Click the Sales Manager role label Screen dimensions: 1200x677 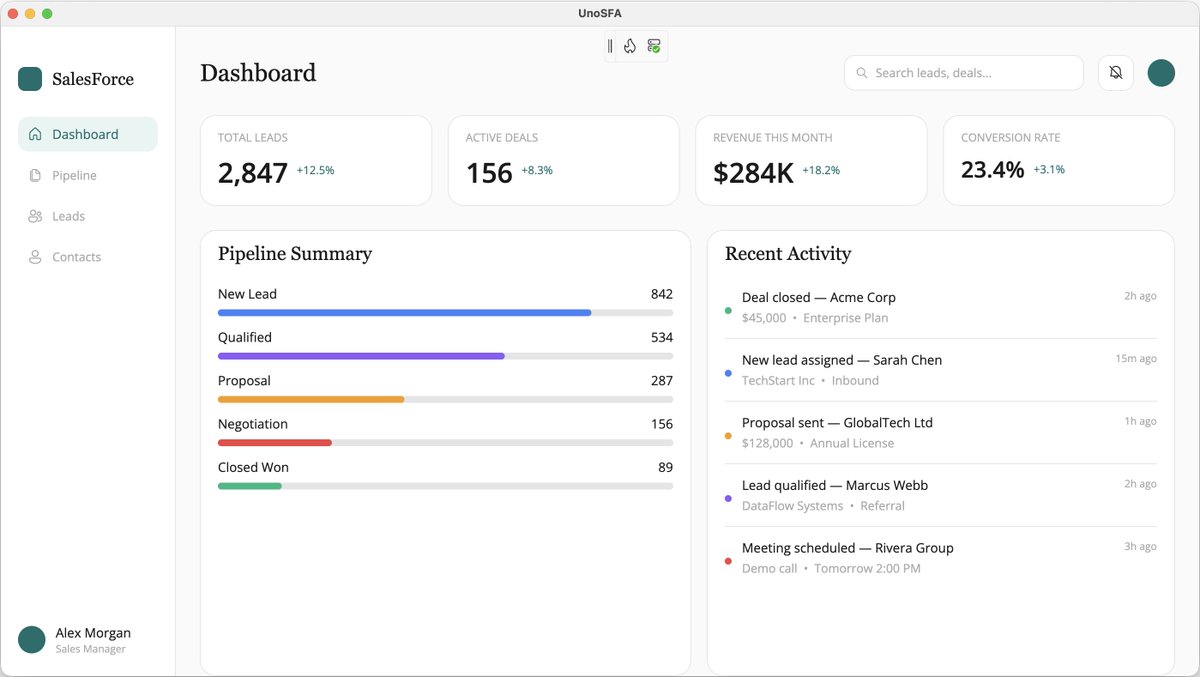[91, 649]
